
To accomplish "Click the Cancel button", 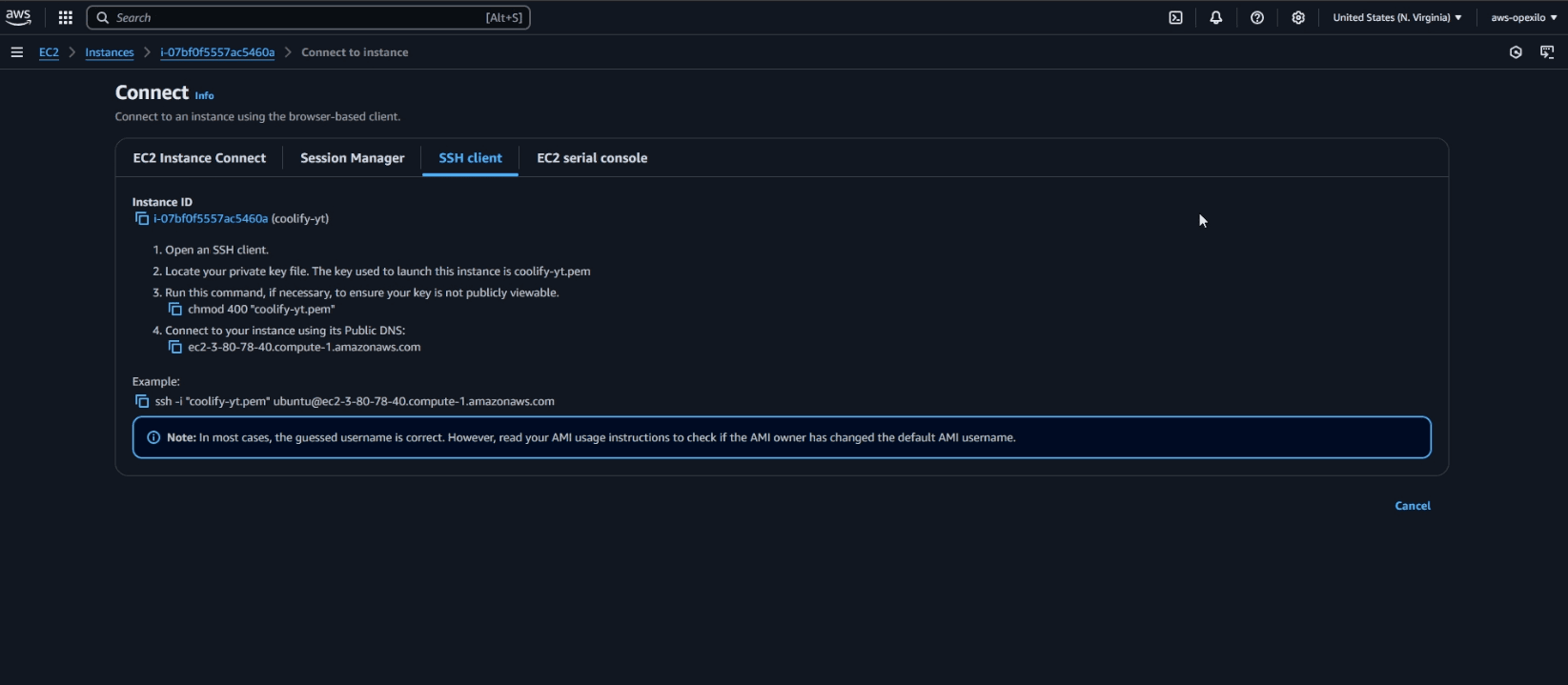I will (1413, 506).
